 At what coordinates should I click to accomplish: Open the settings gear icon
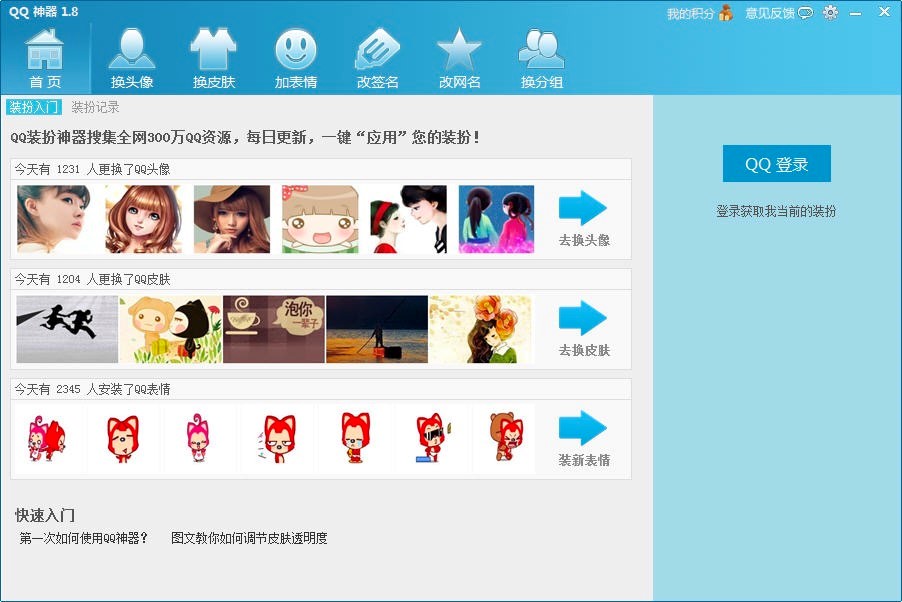point(829,12)
